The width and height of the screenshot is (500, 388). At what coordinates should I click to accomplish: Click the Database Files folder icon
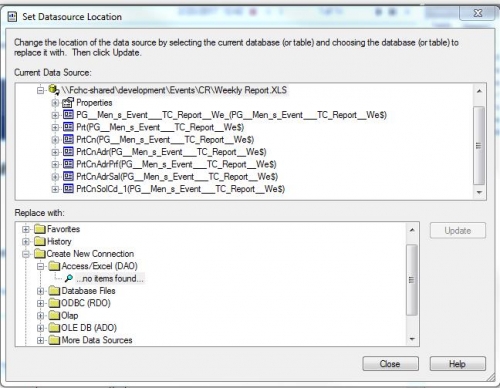54,291
